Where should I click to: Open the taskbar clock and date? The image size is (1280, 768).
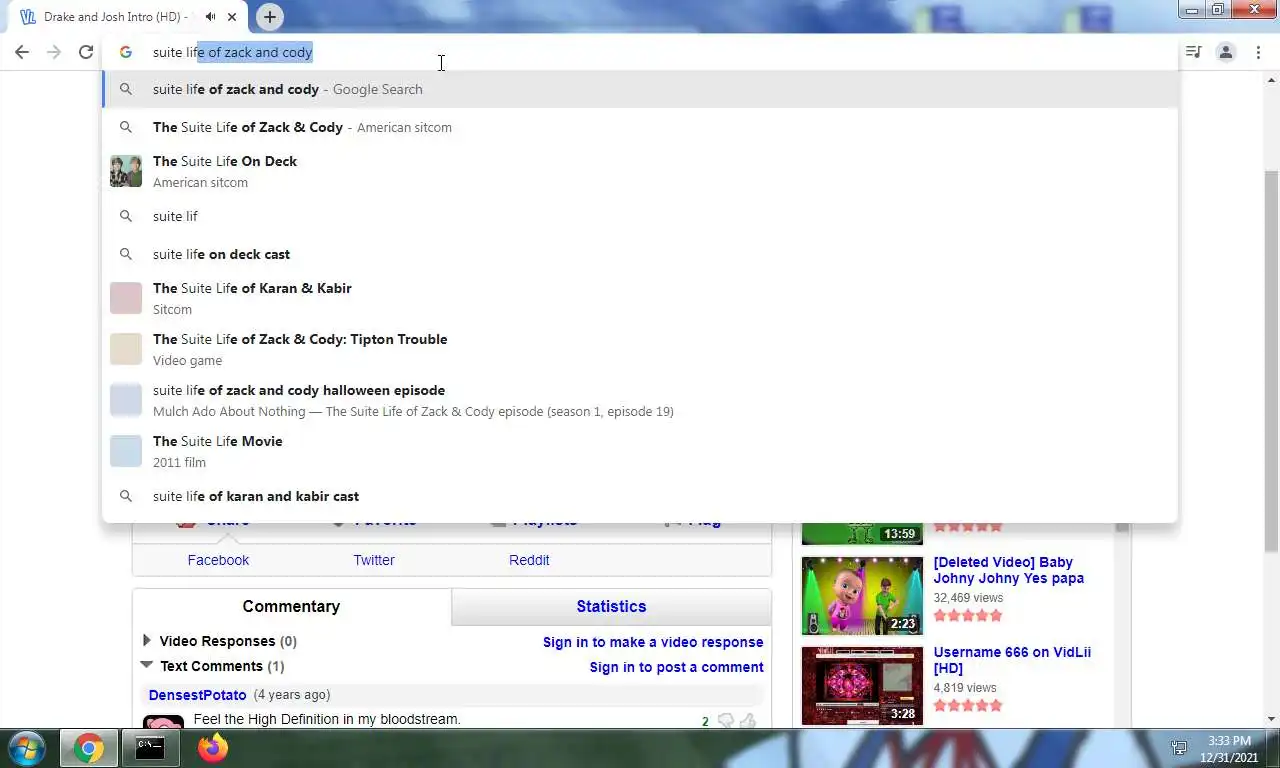coord(1229,749)
